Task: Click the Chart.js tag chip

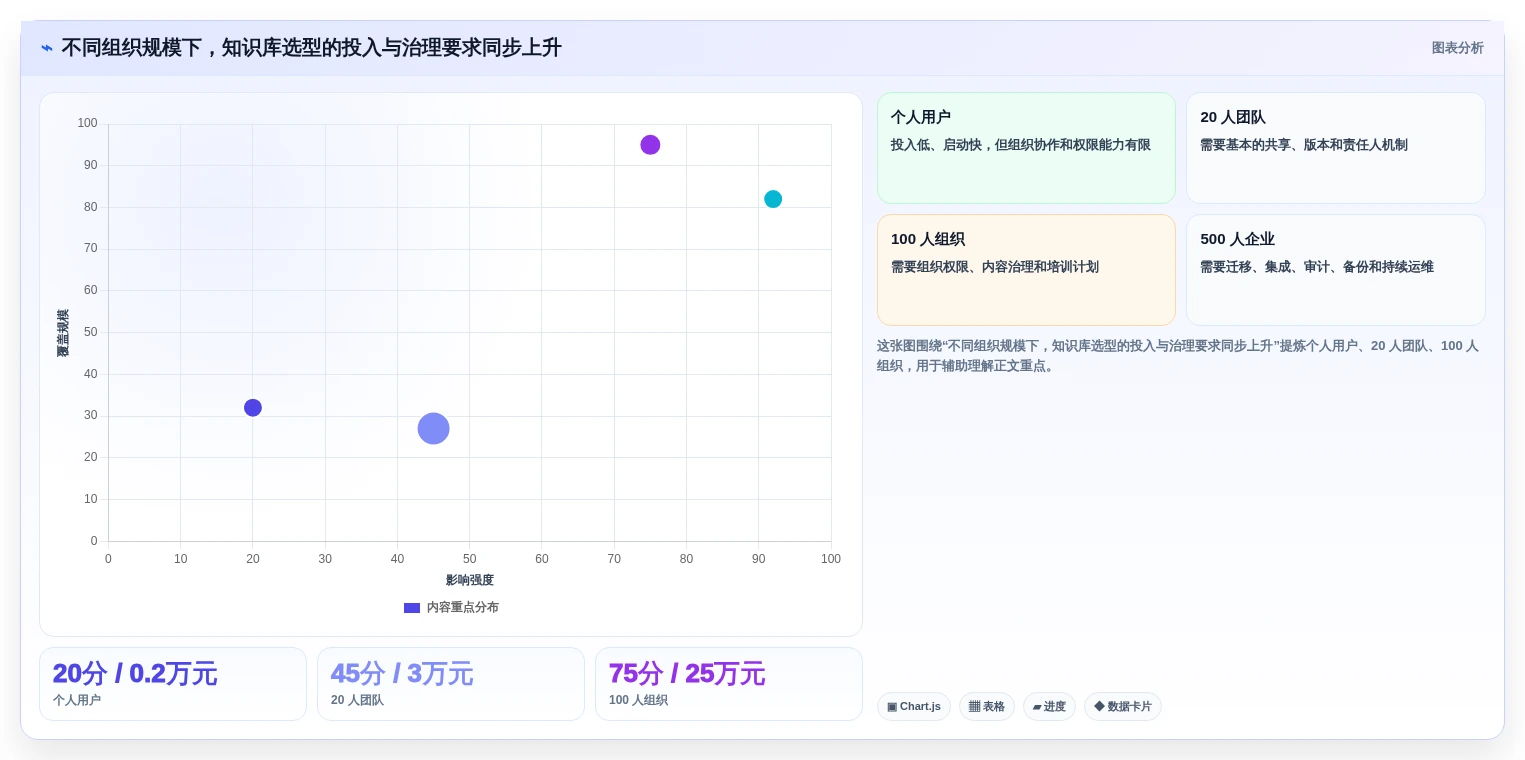Action: pyautogui.click(x=914, y=707)
